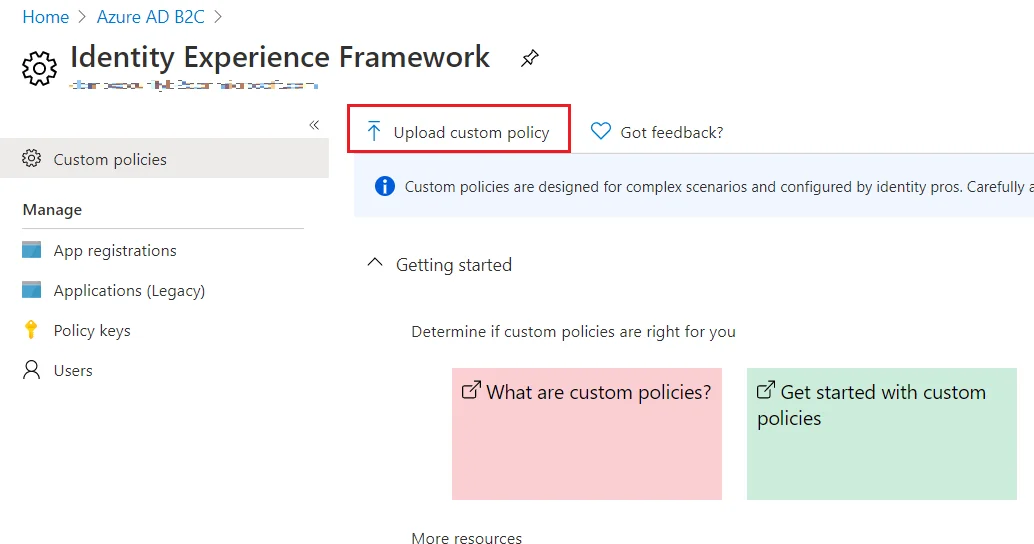The height and width of the screenshot is (544, 1034).
Task: Click the More resources text
Action: click(x=466, y=537)
